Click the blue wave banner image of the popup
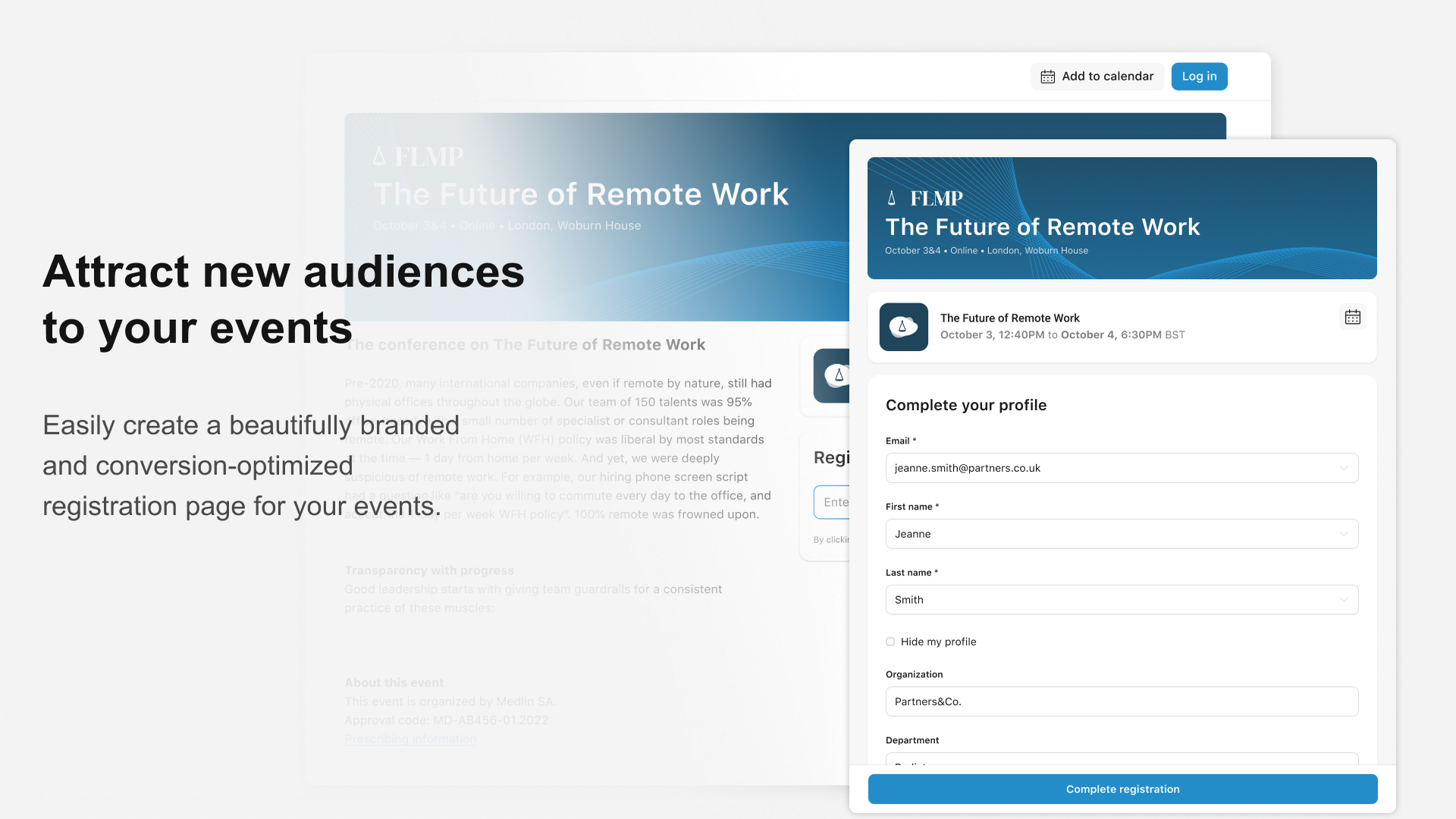 [x=1122, y=218]
